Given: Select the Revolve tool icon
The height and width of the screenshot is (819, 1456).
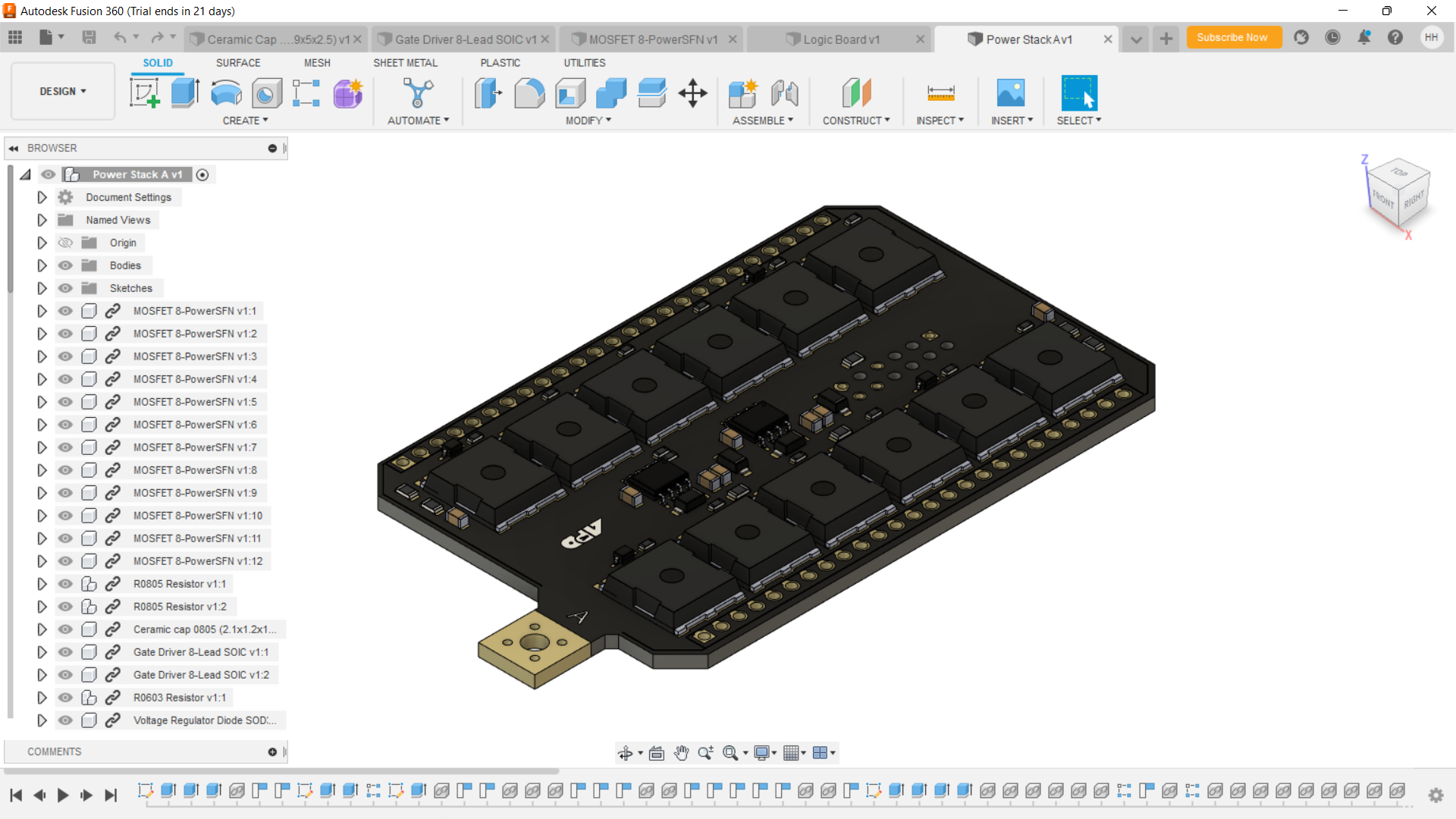Looking at the screenshot, I should pyautogui.click(x=226, y=93).
